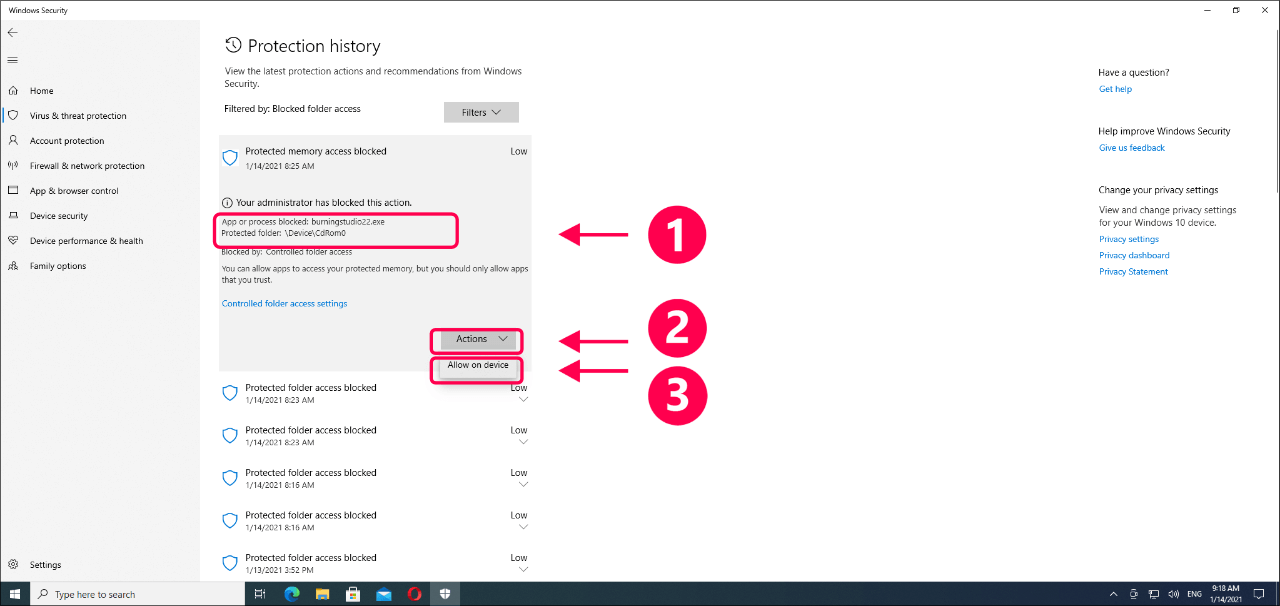Open the Filters dropdown
The width and height of the screenshot is (1280, 606).
pyautogui.click(x=481, y=113)
